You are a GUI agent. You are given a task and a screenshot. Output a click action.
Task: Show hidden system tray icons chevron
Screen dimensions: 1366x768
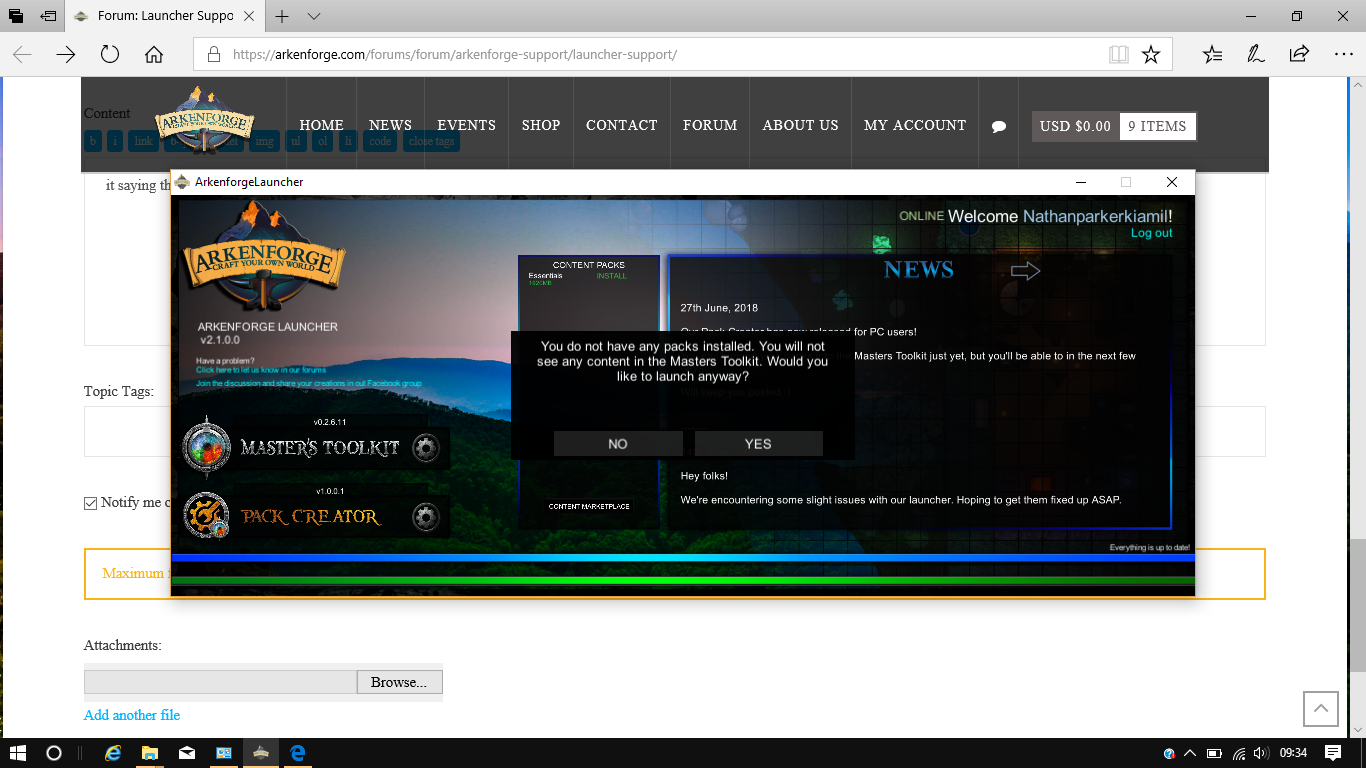1190,753
